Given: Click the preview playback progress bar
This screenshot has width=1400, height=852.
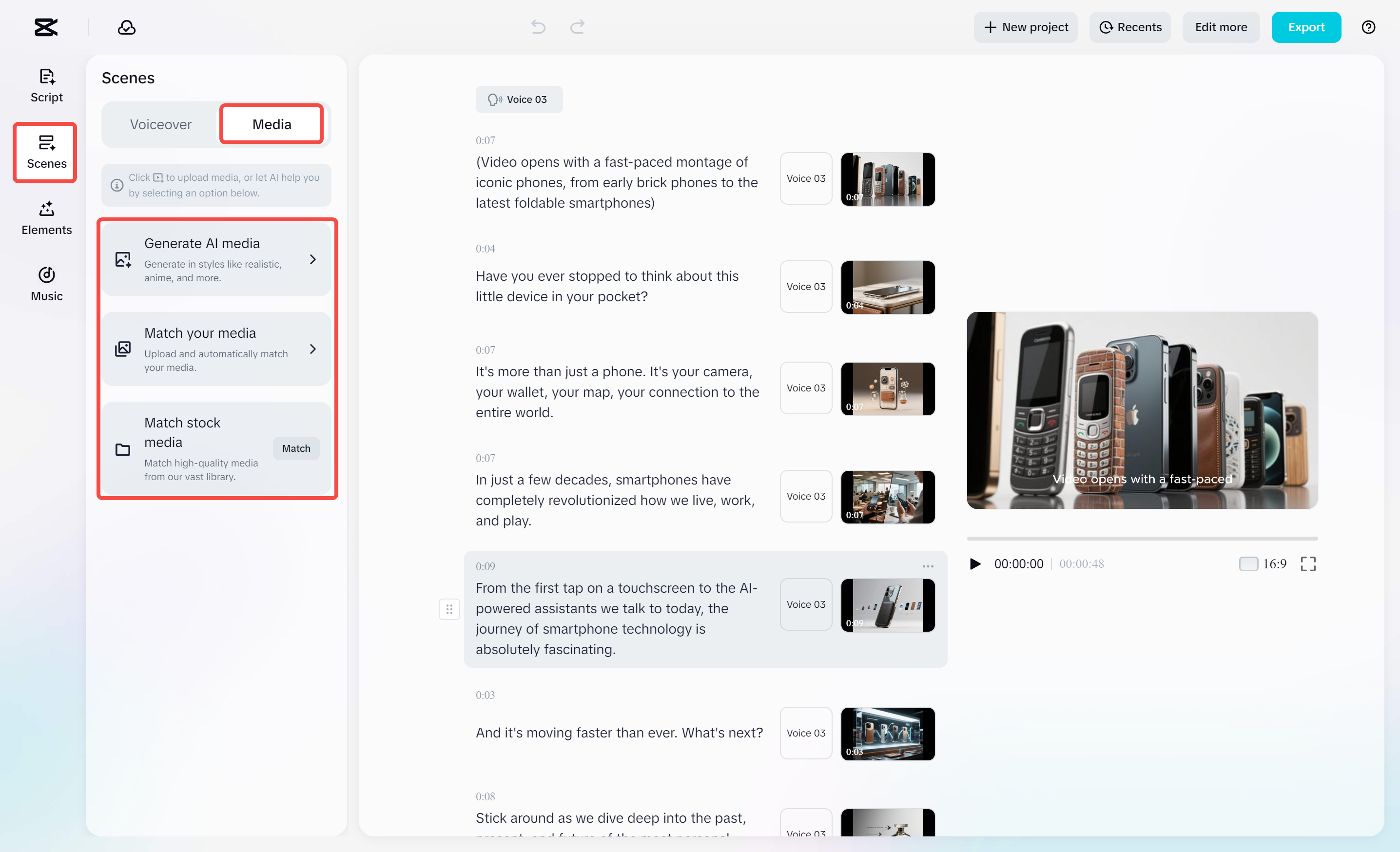Looking at the screenshot, I should point(1142,538).
